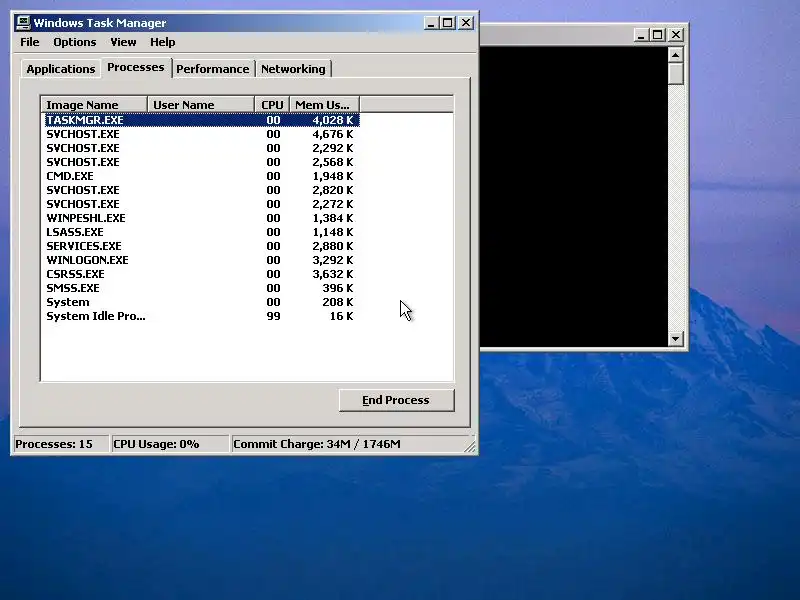
Task: Open the View menu
Action: (123, 42)
